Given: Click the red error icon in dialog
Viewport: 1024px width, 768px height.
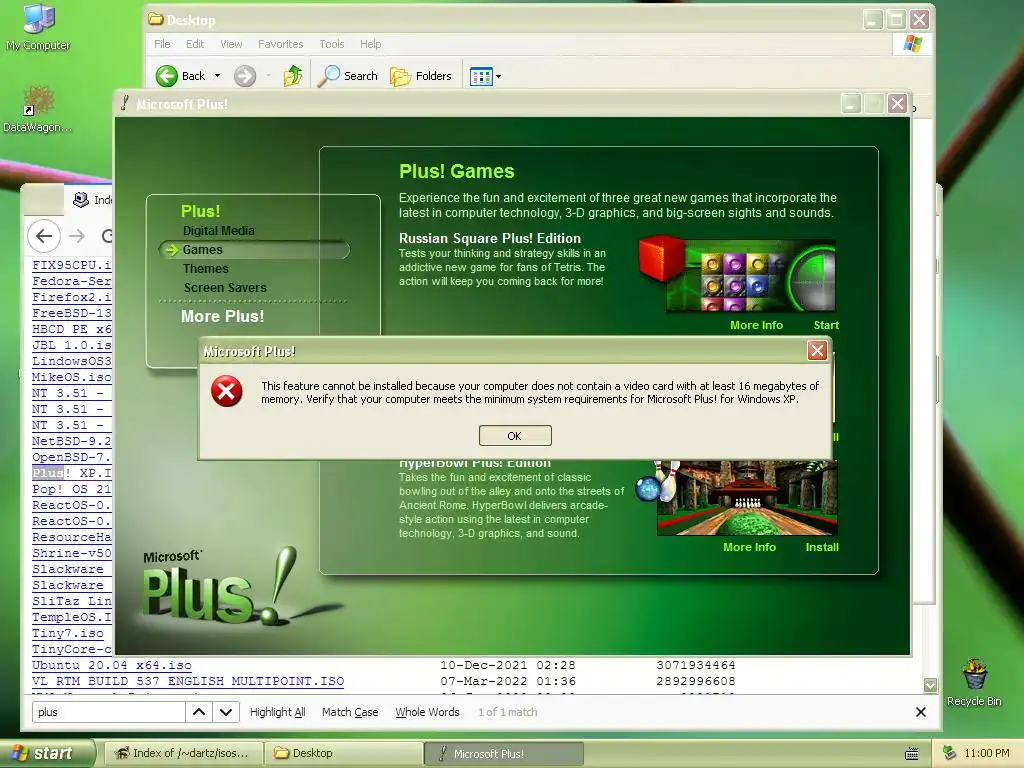Looking at the screenshot, I should (227, 391).
